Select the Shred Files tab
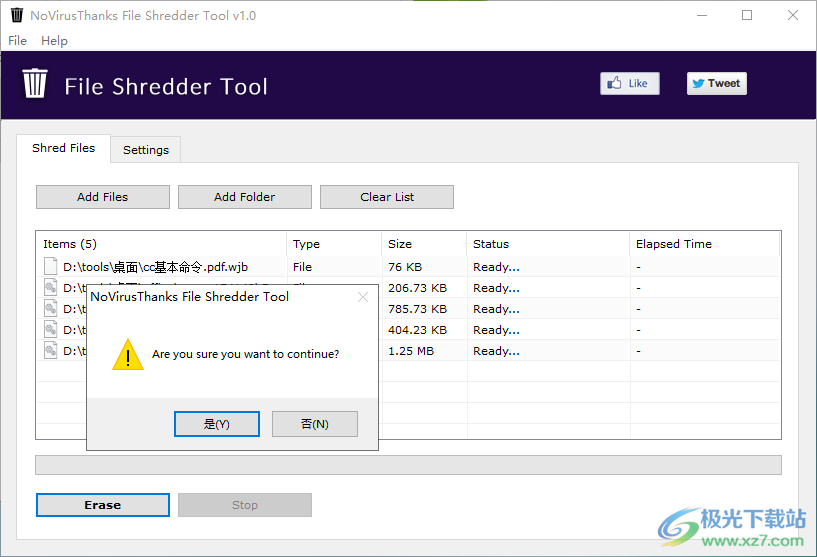Screen dimensions: 817x557 click(64, 148)
